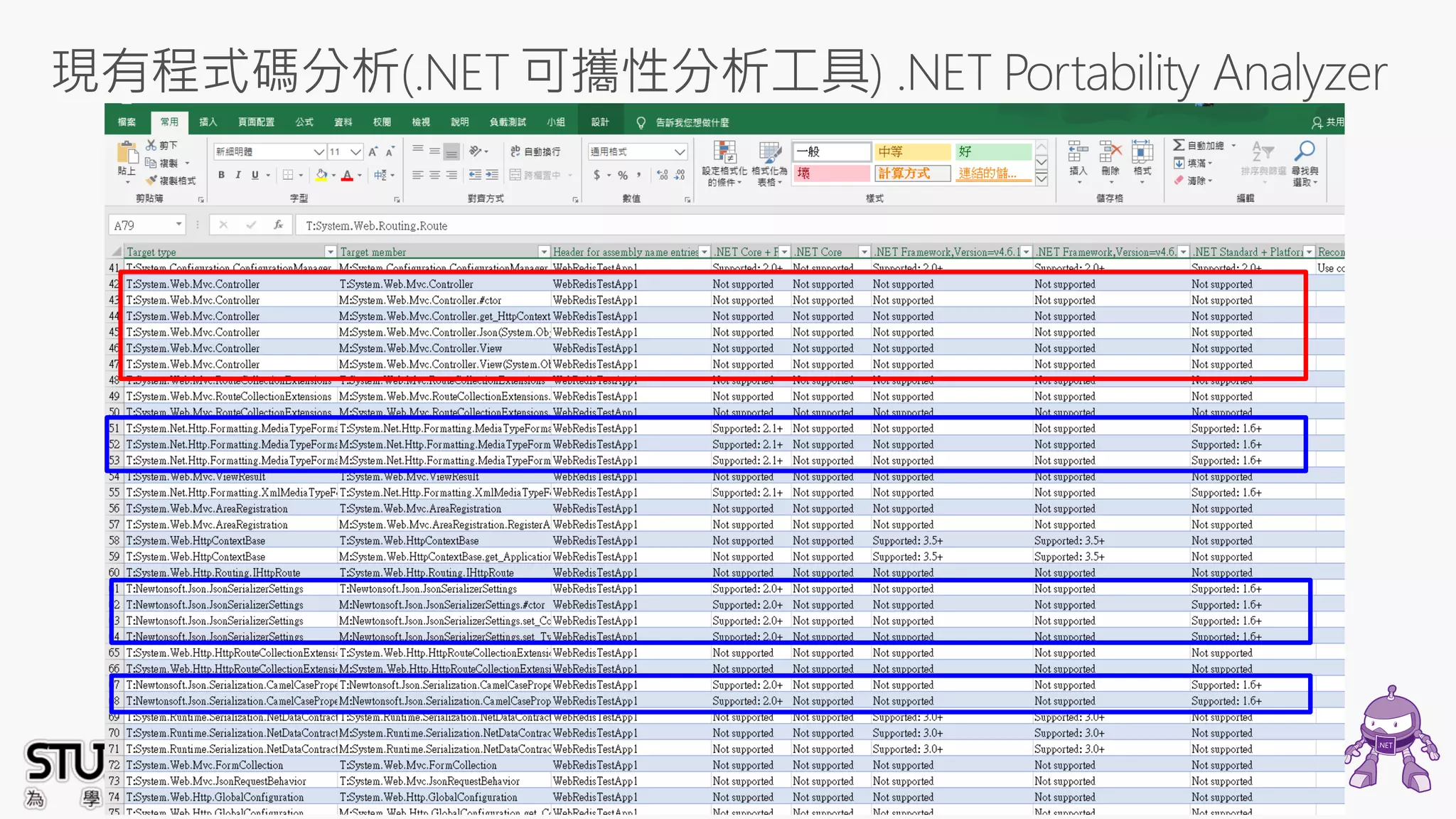Click the increase decimal icon

tap(663, 175)
